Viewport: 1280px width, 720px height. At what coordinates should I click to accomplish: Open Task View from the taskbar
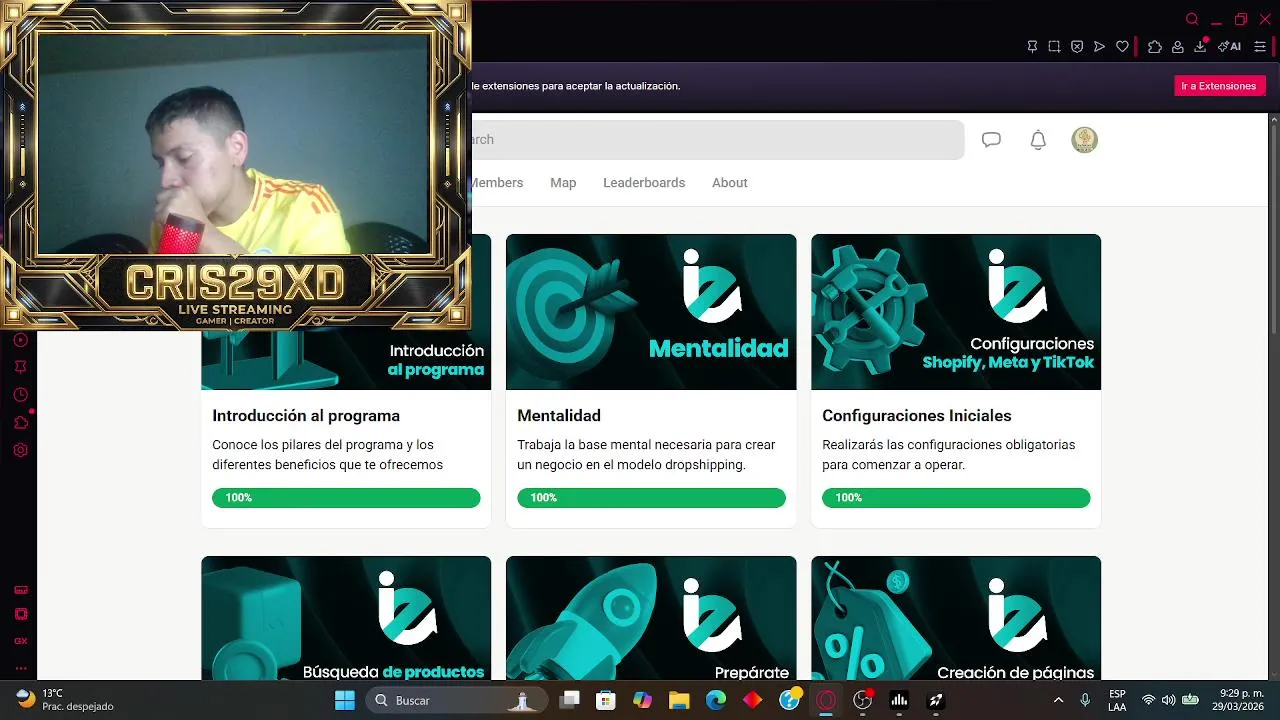[569, 700]
